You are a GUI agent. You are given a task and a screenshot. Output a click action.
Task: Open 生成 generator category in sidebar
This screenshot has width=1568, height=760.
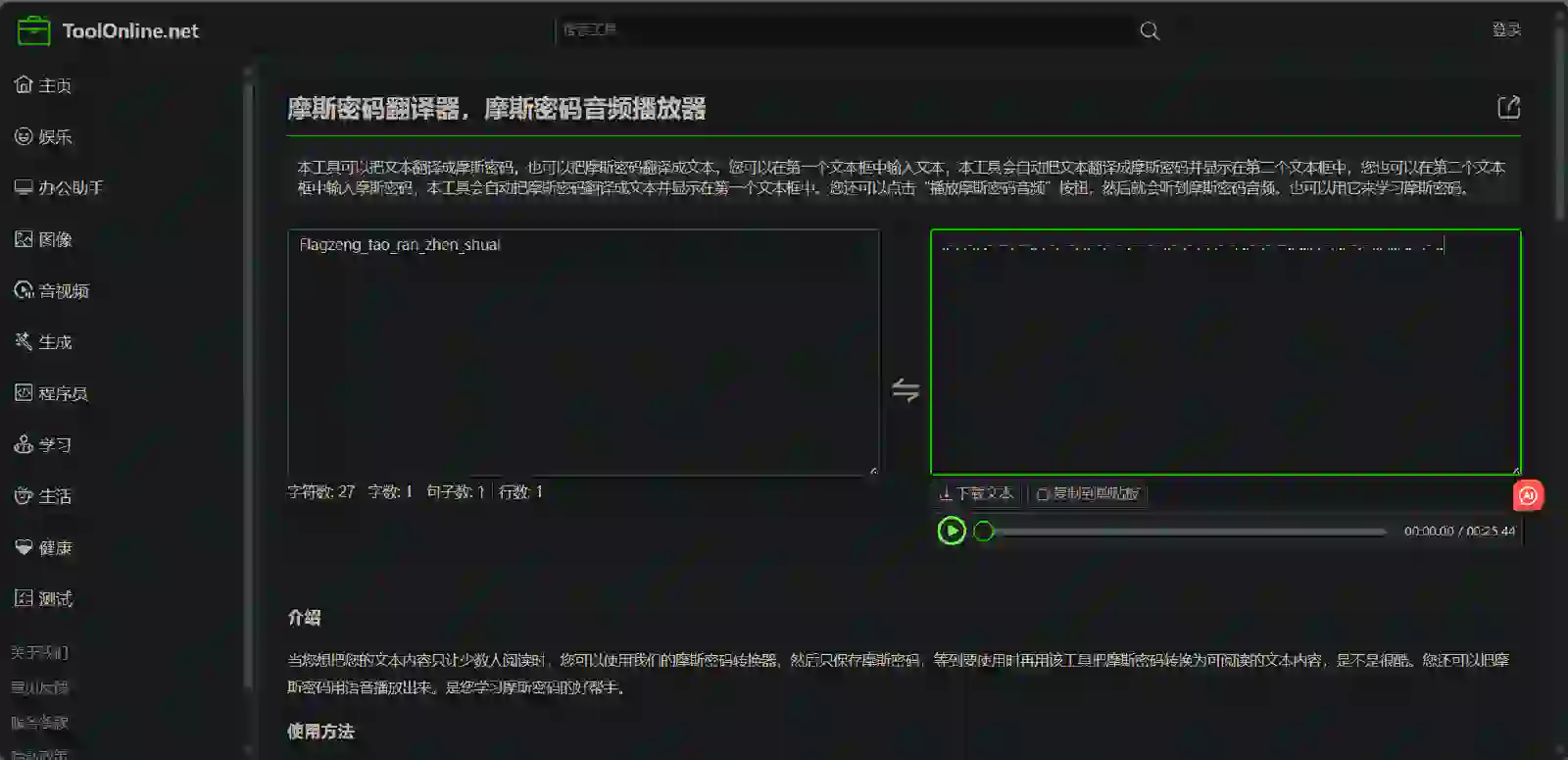tap(43, 342)
